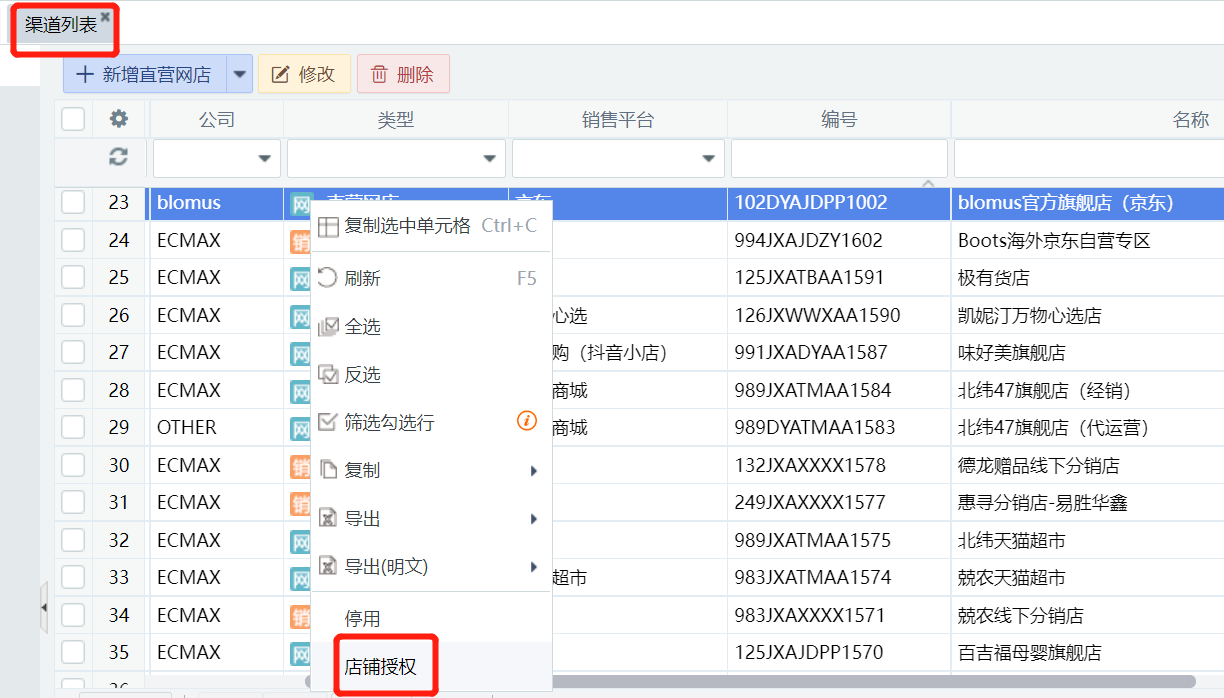Select the name cell 德龙赠品线下分销店
Screen dimensions: 1224x698
coord(1088,465)
